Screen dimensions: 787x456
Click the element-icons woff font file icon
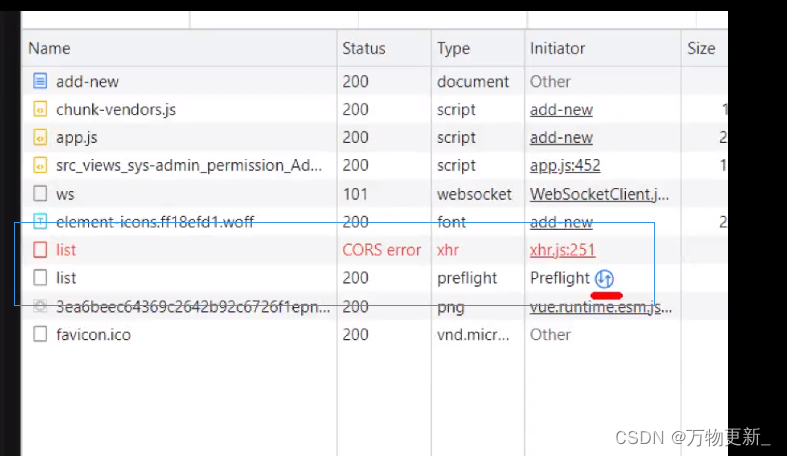tap(40, 221)
